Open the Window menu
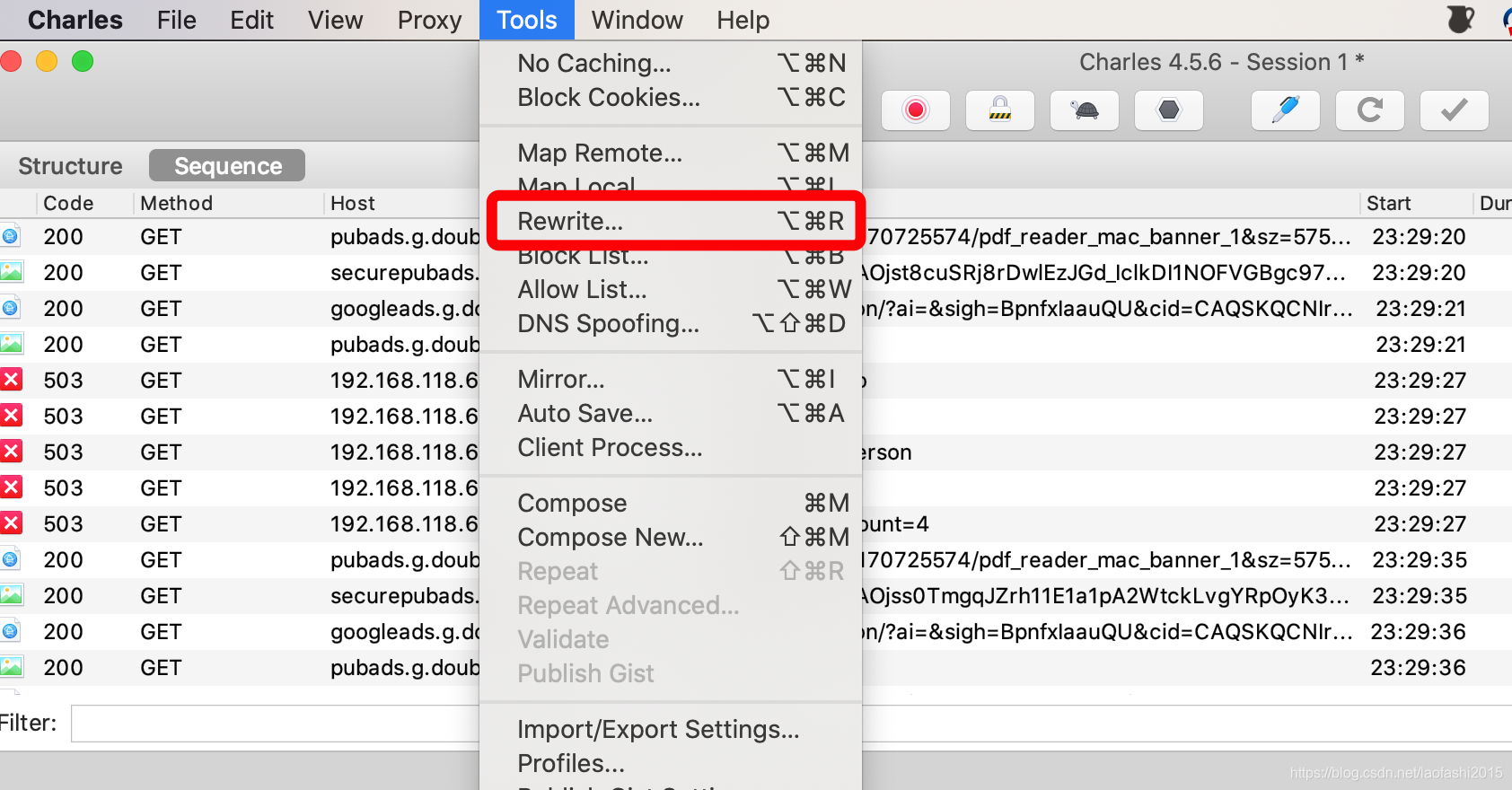 pos(637,20)
